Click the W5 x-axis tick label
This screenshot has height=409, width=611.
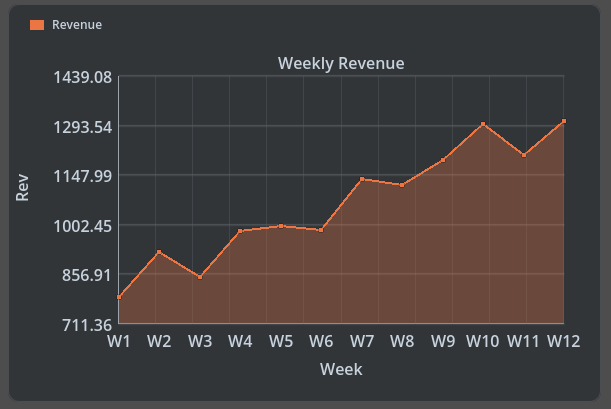[281, 342]
